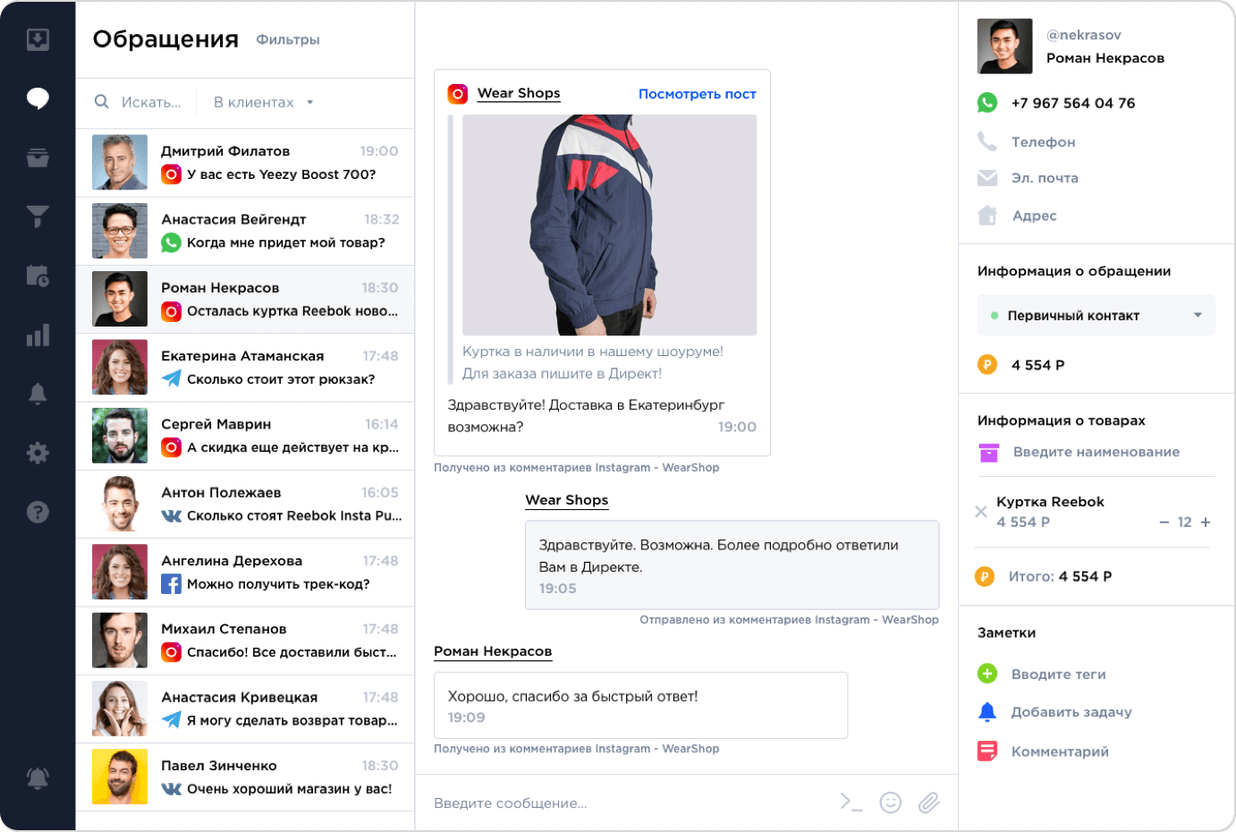Click the envelope icon beside Эл. почта
The image size is (1236, 832).
[x=987, y=178]
